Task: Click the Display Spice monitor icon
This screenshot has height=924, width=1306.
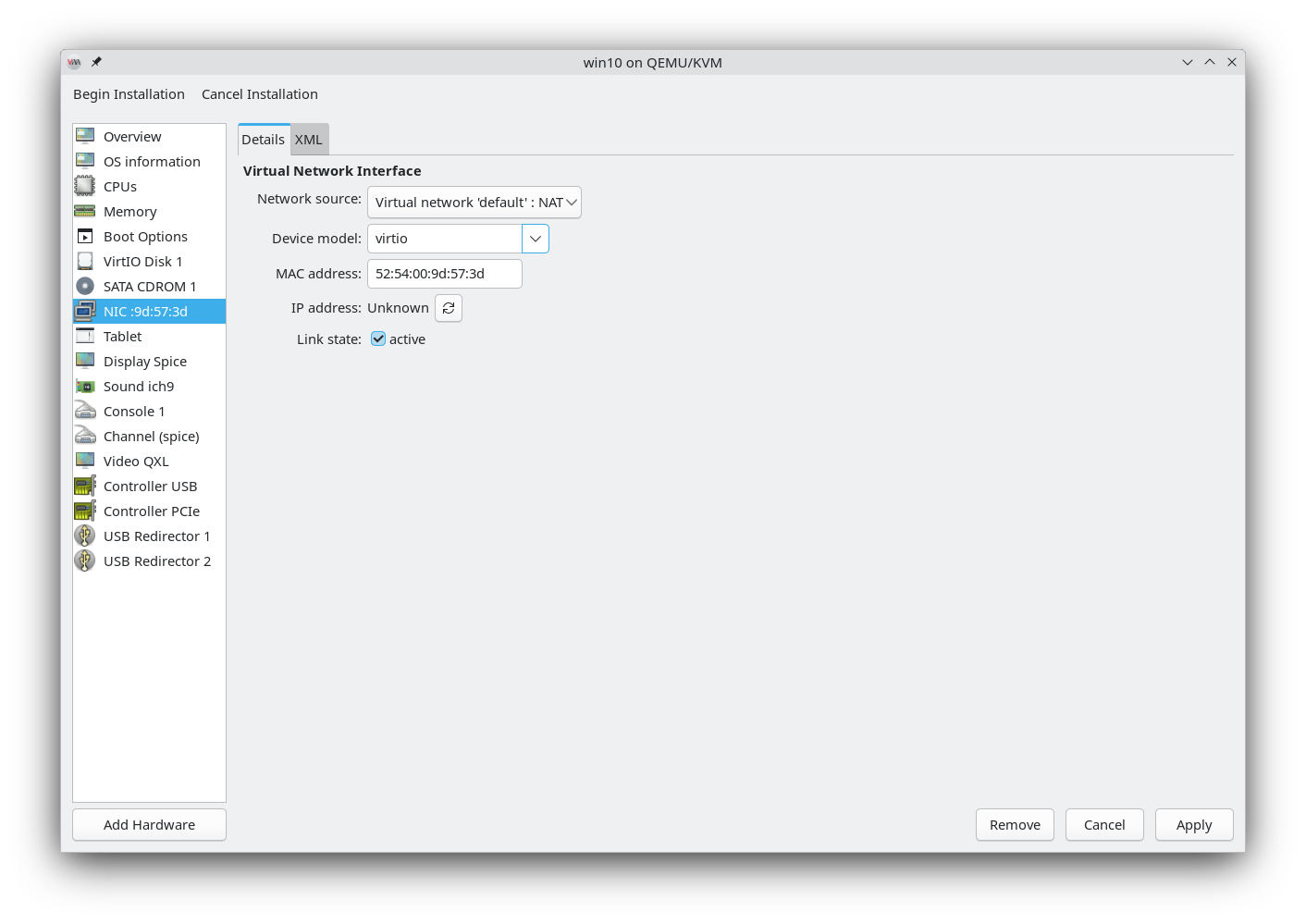Action: (85, 362)
